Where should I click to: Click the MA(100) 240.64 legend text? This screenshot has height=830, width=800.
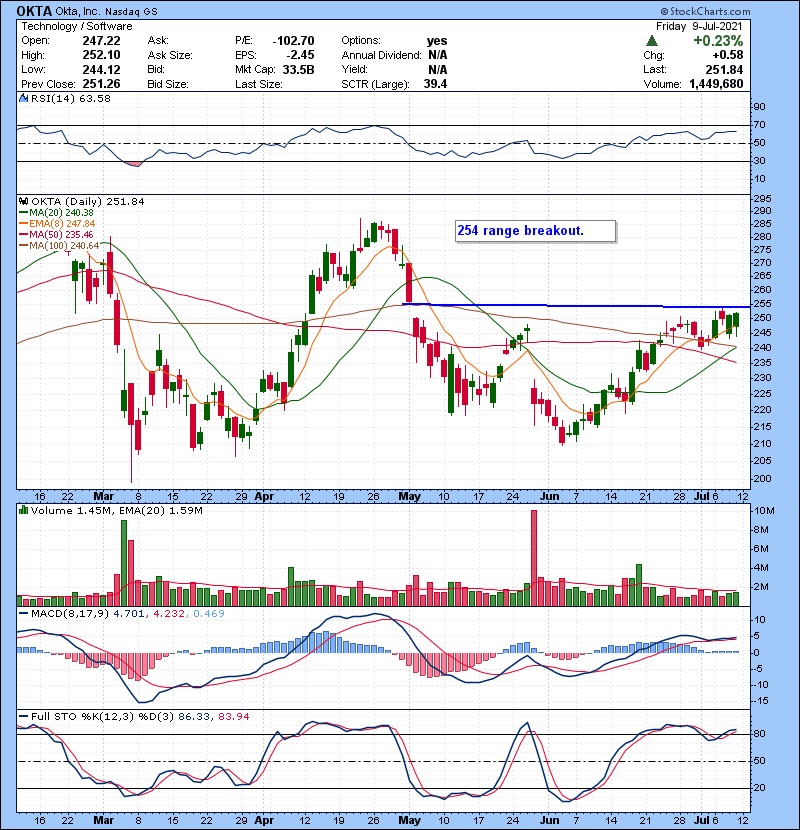[x=64, y=246]
